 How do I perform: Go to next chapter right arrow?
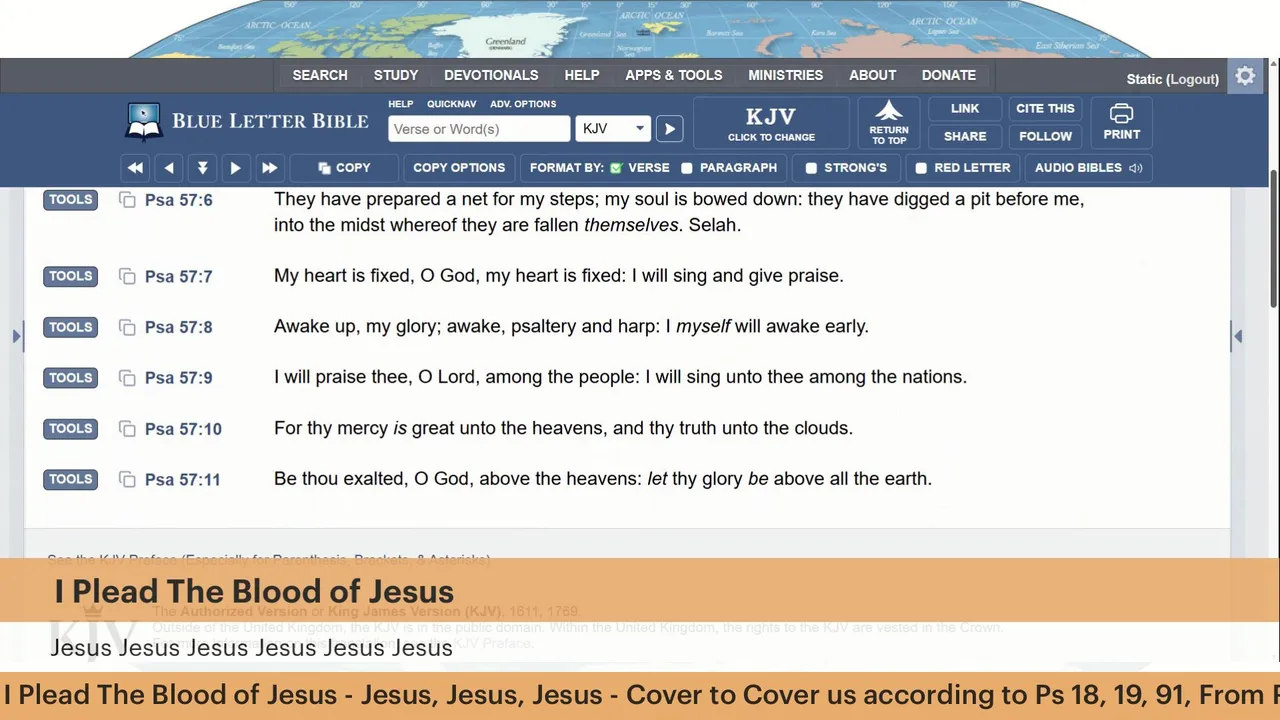click(236, 168)
